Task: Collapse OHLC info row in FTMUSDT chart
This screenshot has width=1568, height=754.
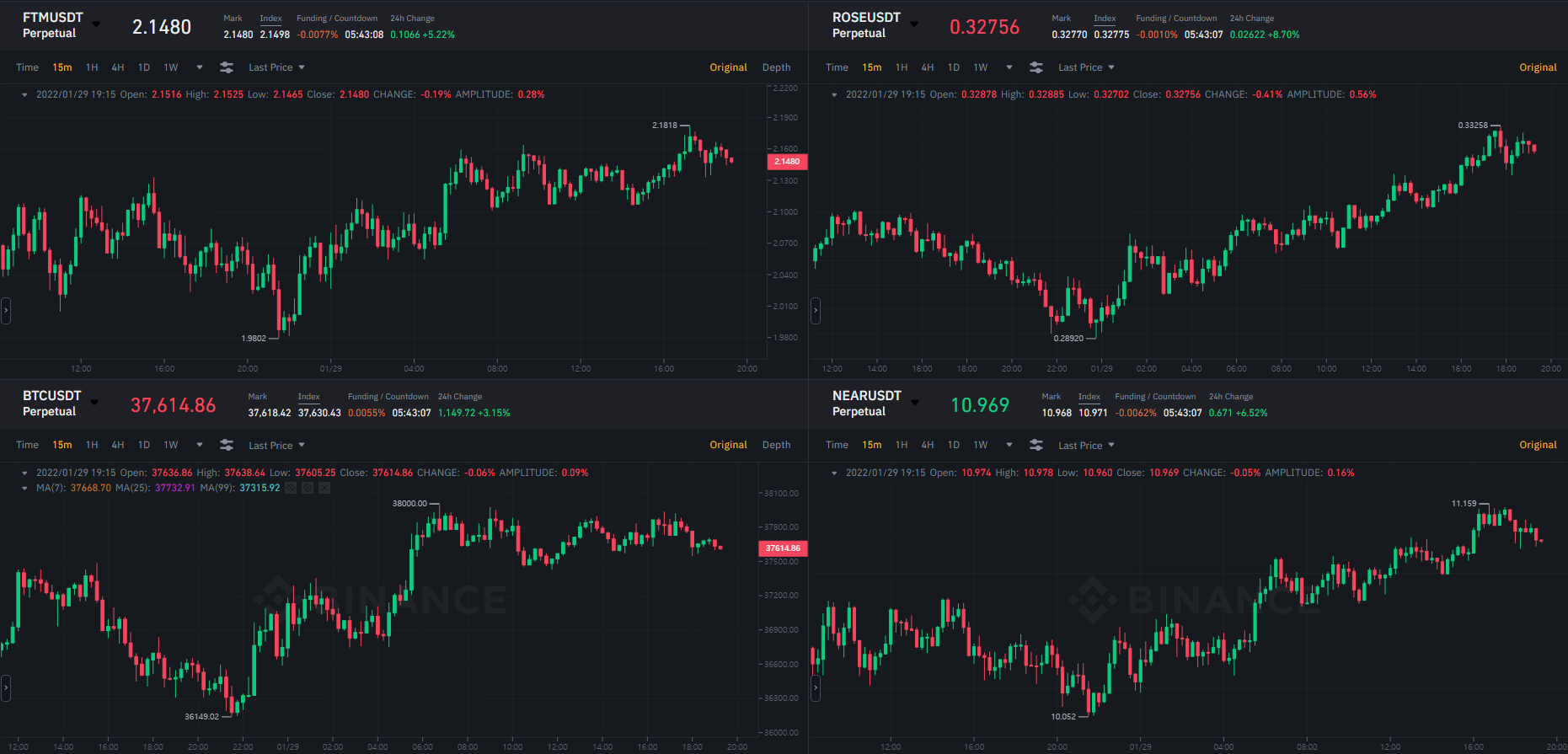Action: tap(24, 95)
